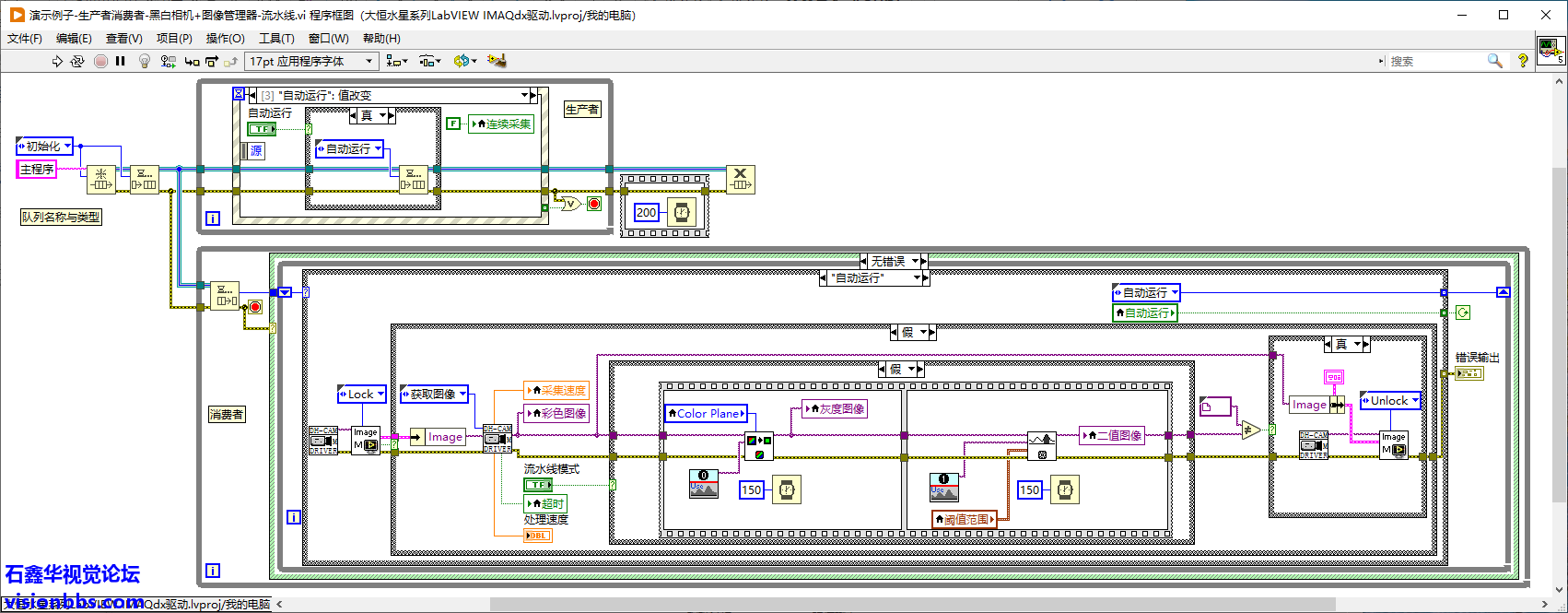
Task: Open the event case selector 自动运行 值改变
Action: point(392,95)
